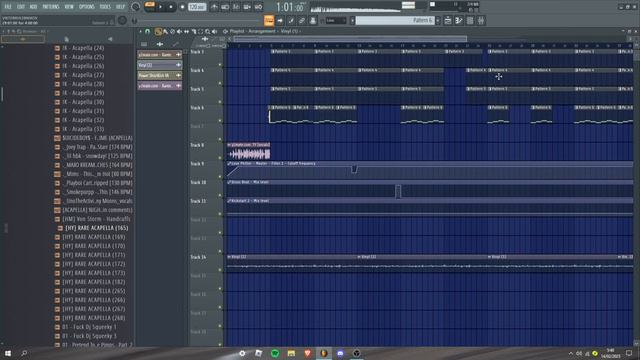The height and width of the screenshot is (360, 640).
Task: Select the playlist Mute tool
Action: tap(179, 31)
